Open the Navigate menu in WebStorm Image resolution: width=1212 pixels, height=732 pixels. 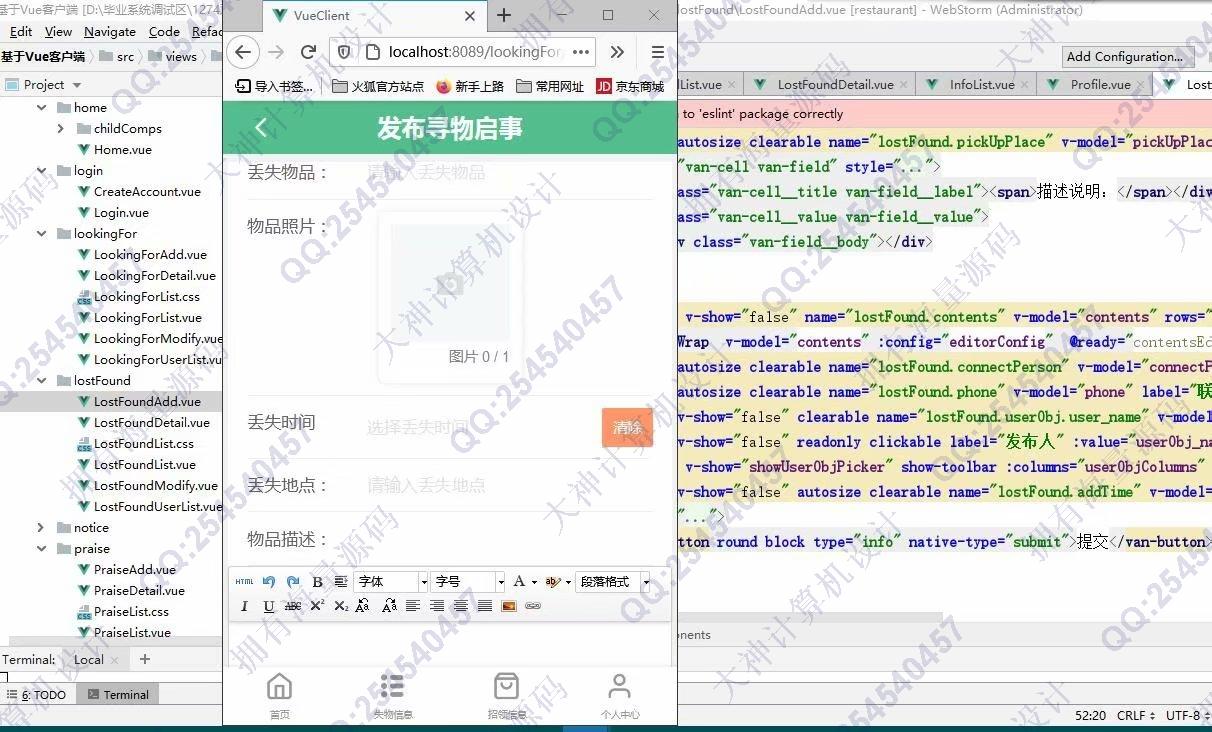[x=109, y=32]
